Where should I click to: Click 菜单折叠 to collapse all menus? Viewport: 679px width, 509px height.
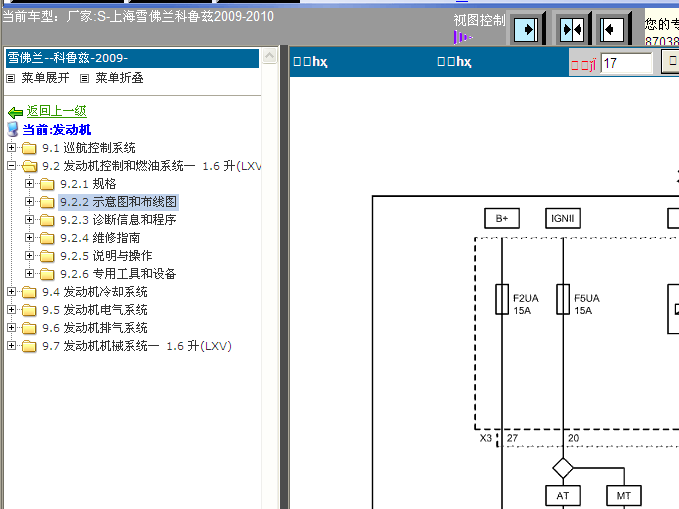click(120, 78)
